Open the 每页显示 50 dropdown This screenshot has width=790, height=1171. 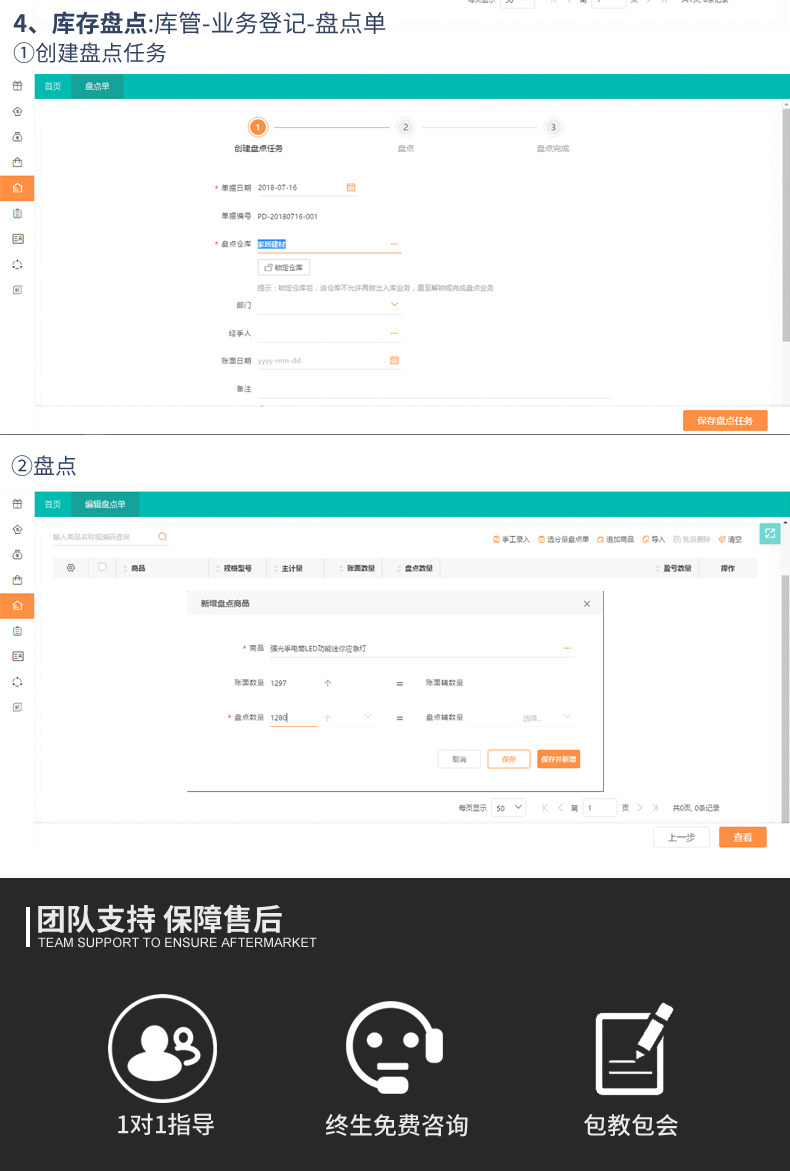click(x=508, y=807)
